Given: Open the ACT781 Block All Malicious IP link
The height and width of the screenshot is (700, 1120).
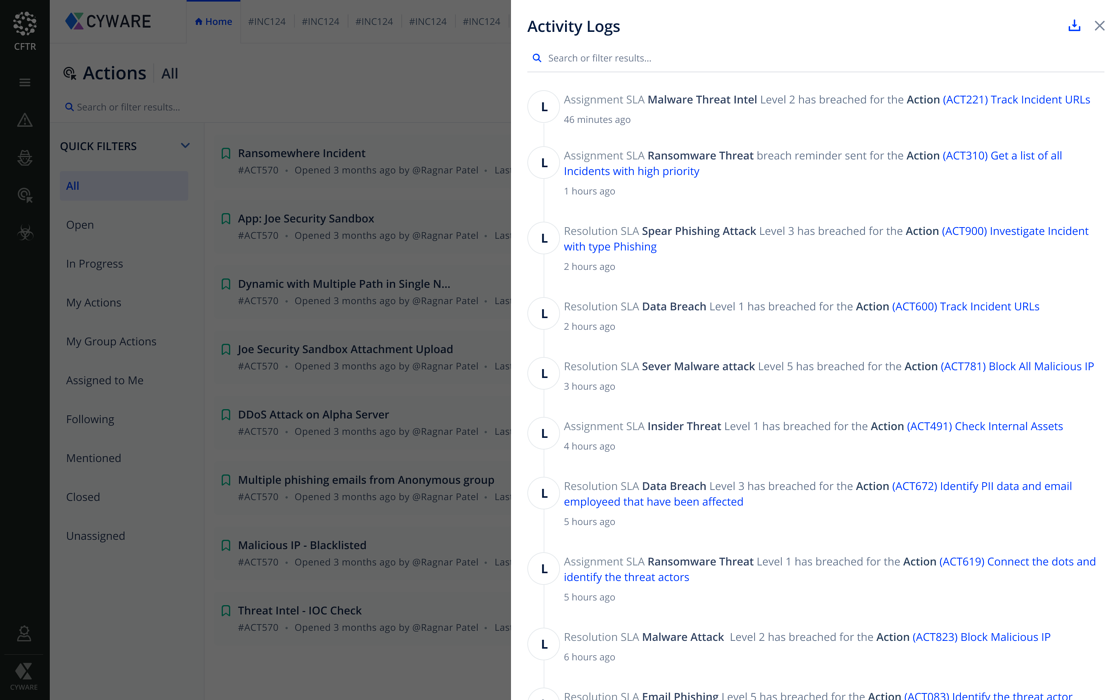Looking at the screenshot, I should [1017, 367].
